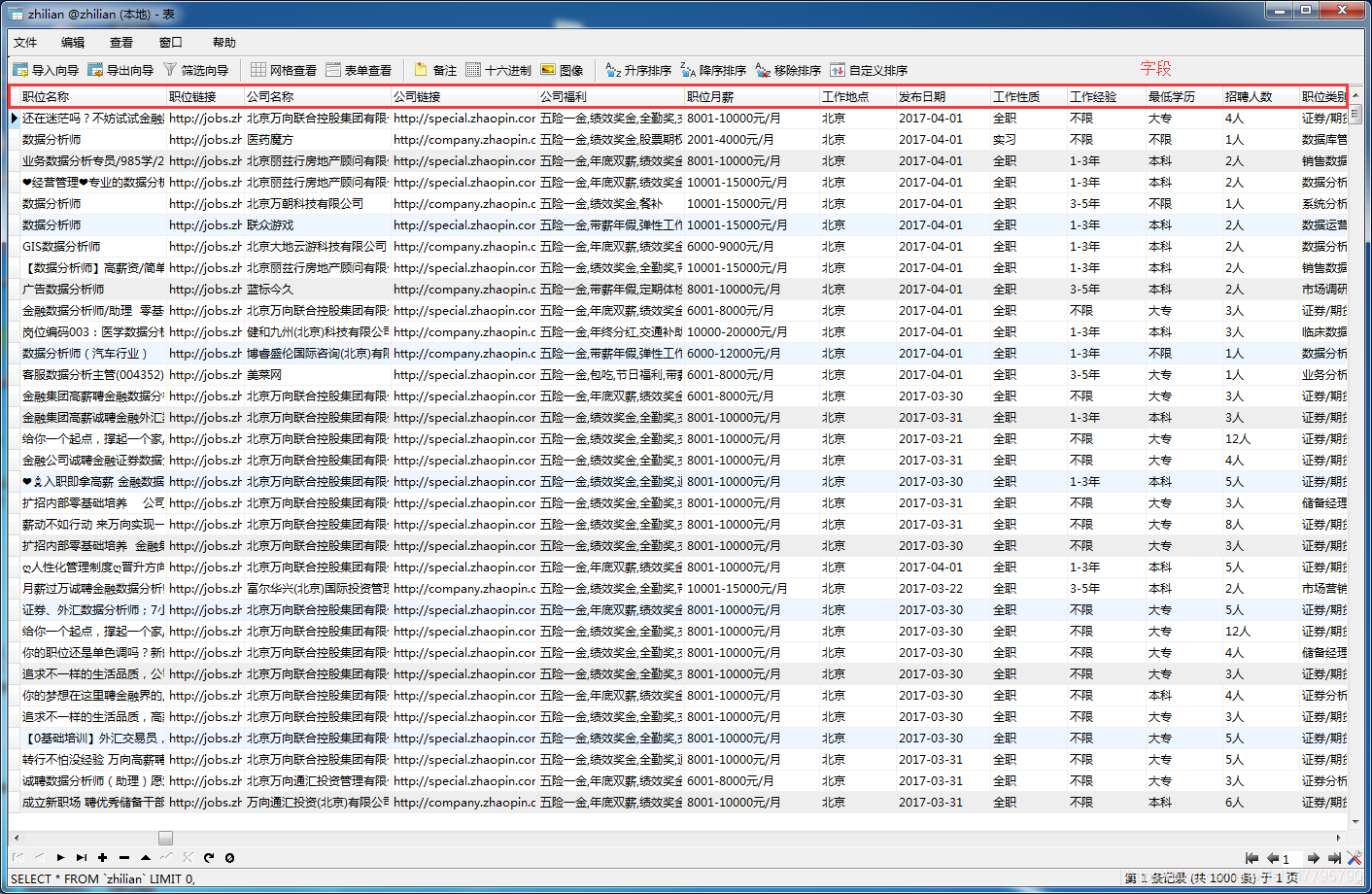Select the cell 蓝标今久
This screenshot has width=1372, height=894.
click(318, 289)
